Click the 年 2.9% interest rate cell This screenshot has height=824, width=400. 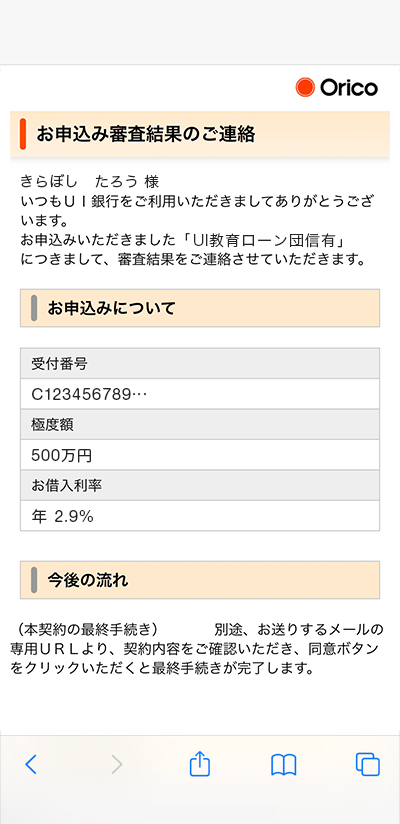click(x=200, y=516)
